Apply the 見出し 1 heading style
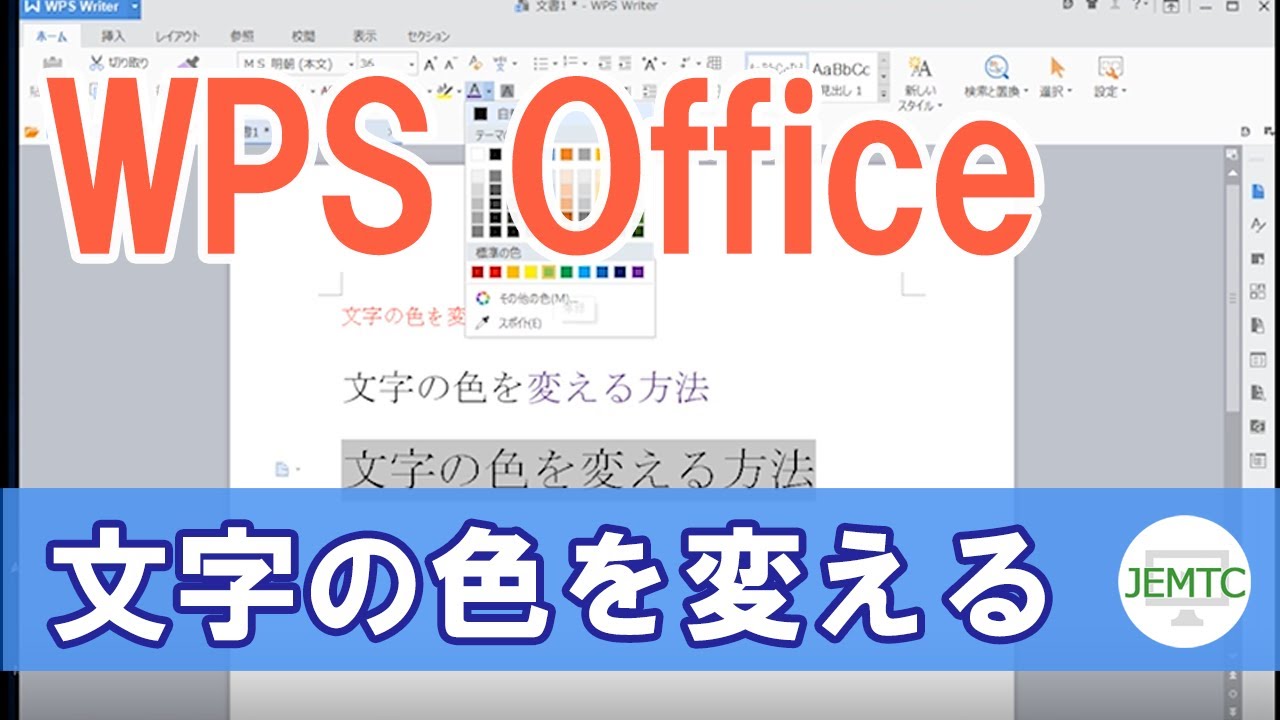This screenshot has width=1280, height=720. point(844,78)
